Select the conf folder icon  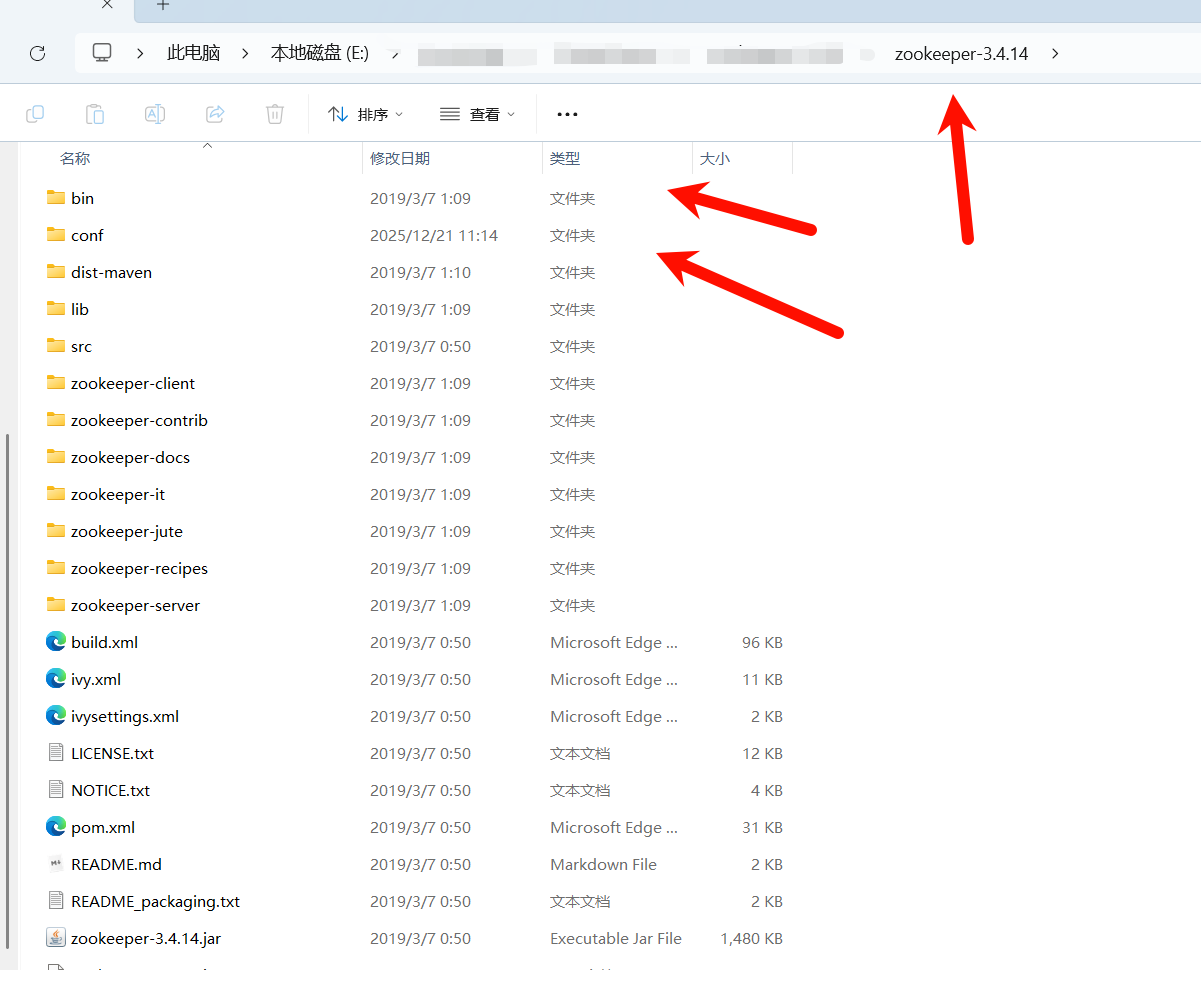coord(56,234)
